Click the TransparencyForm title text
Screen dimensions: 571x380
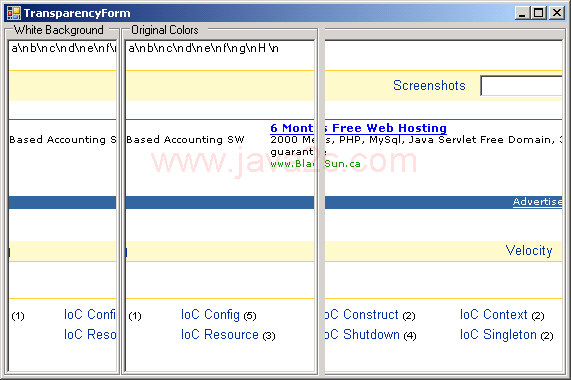(x=77, y=13)
